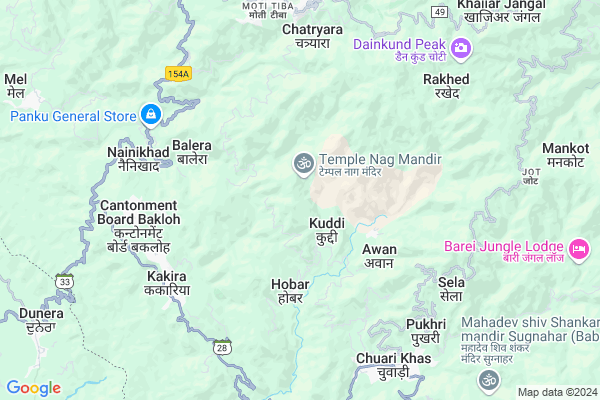Click the Dainkund Peak camera pin
Viewport: 600px width, 400px height.
pyautogui.click(x=461, y=49)
